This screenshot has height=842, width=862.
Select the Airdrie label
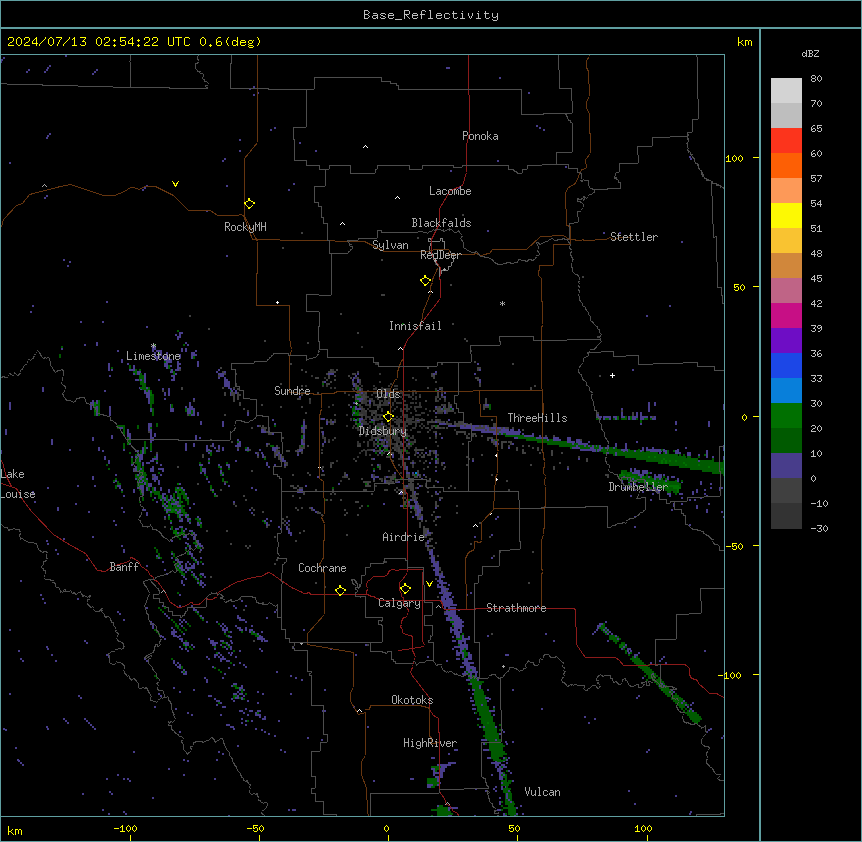coord(404,537)
